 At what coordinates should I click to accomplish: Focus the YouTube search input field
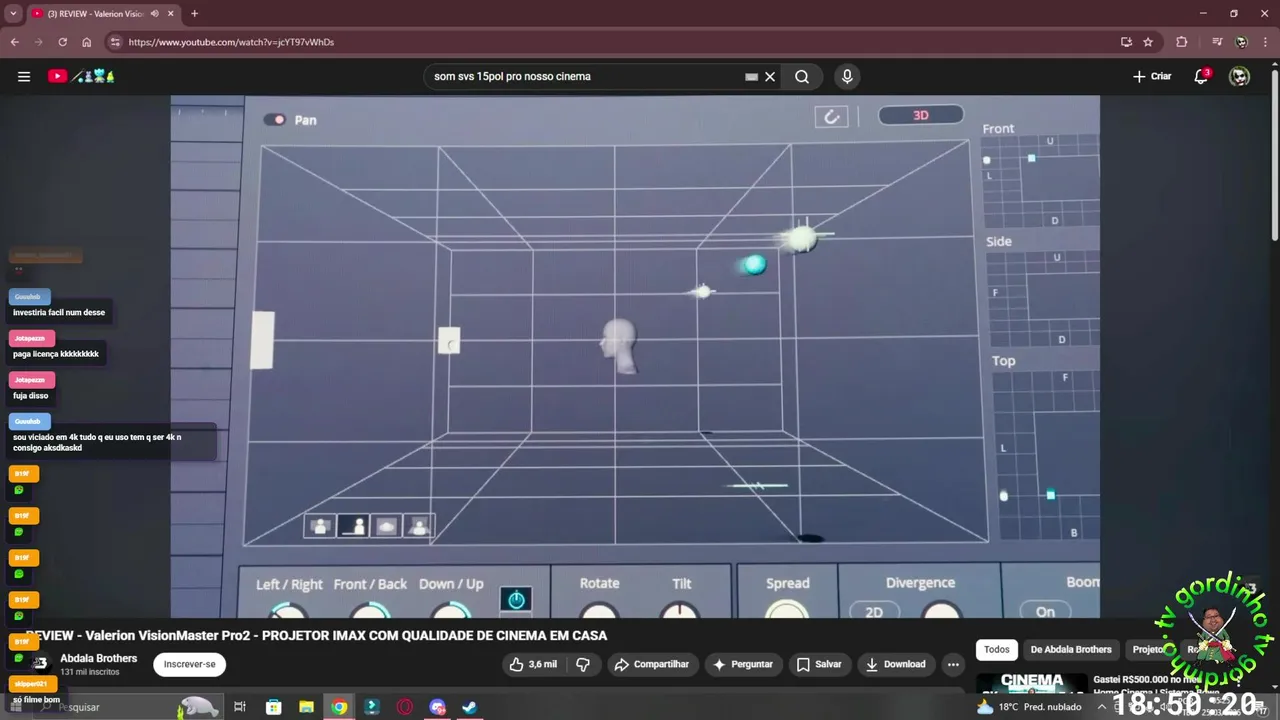point(585,76)
